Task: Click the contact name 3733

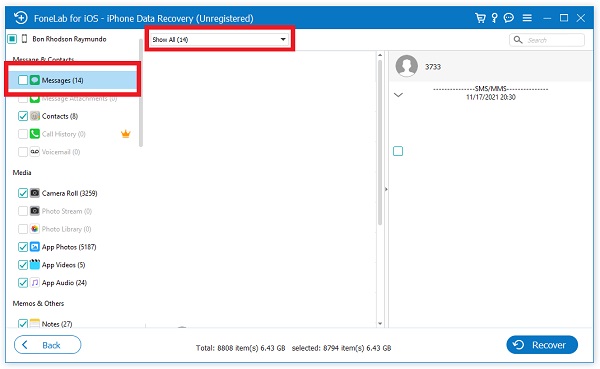Action: pyautogui.click(x=433, y=67)
